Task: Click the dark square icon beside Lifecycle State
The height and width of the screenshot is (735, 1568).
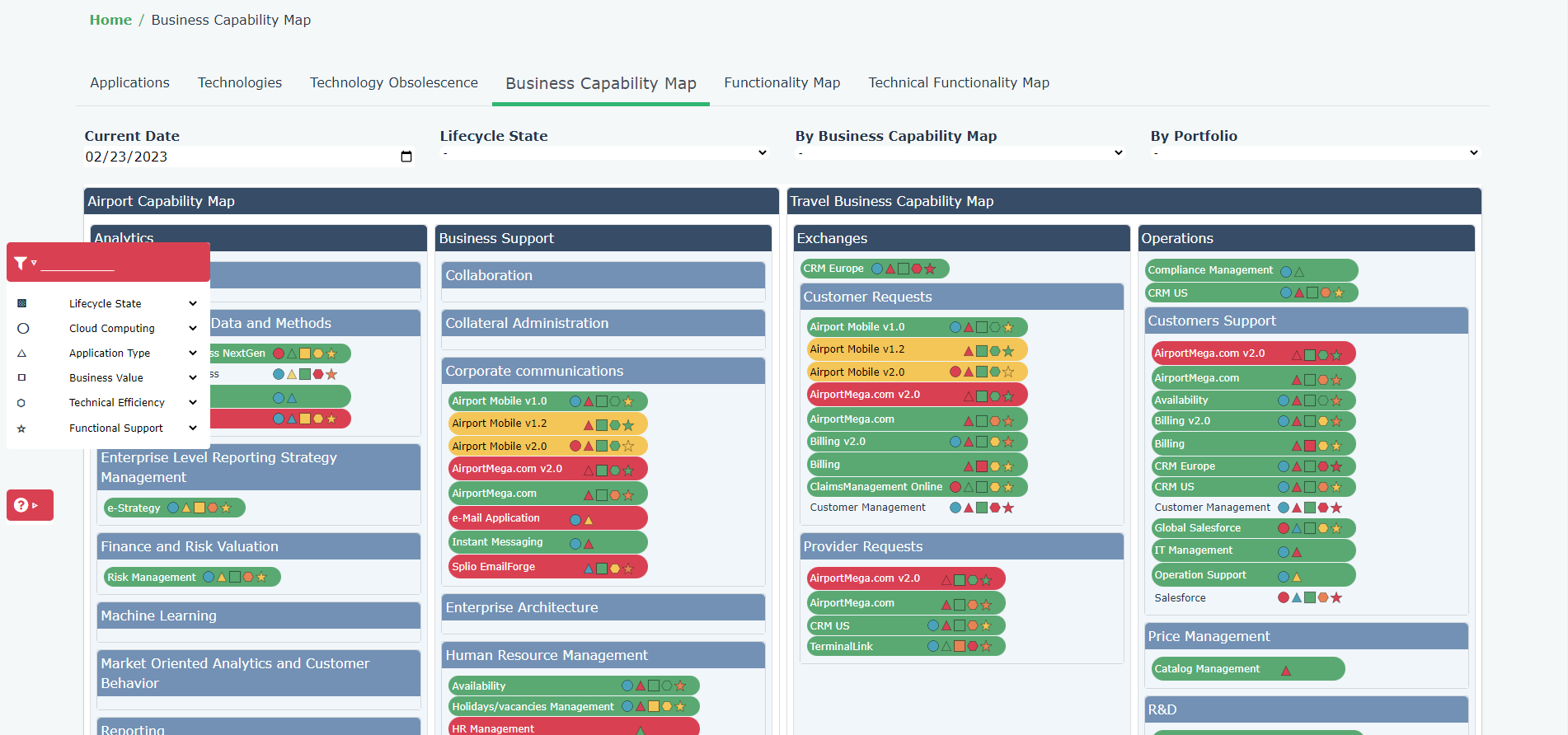Action: (22, 303)
